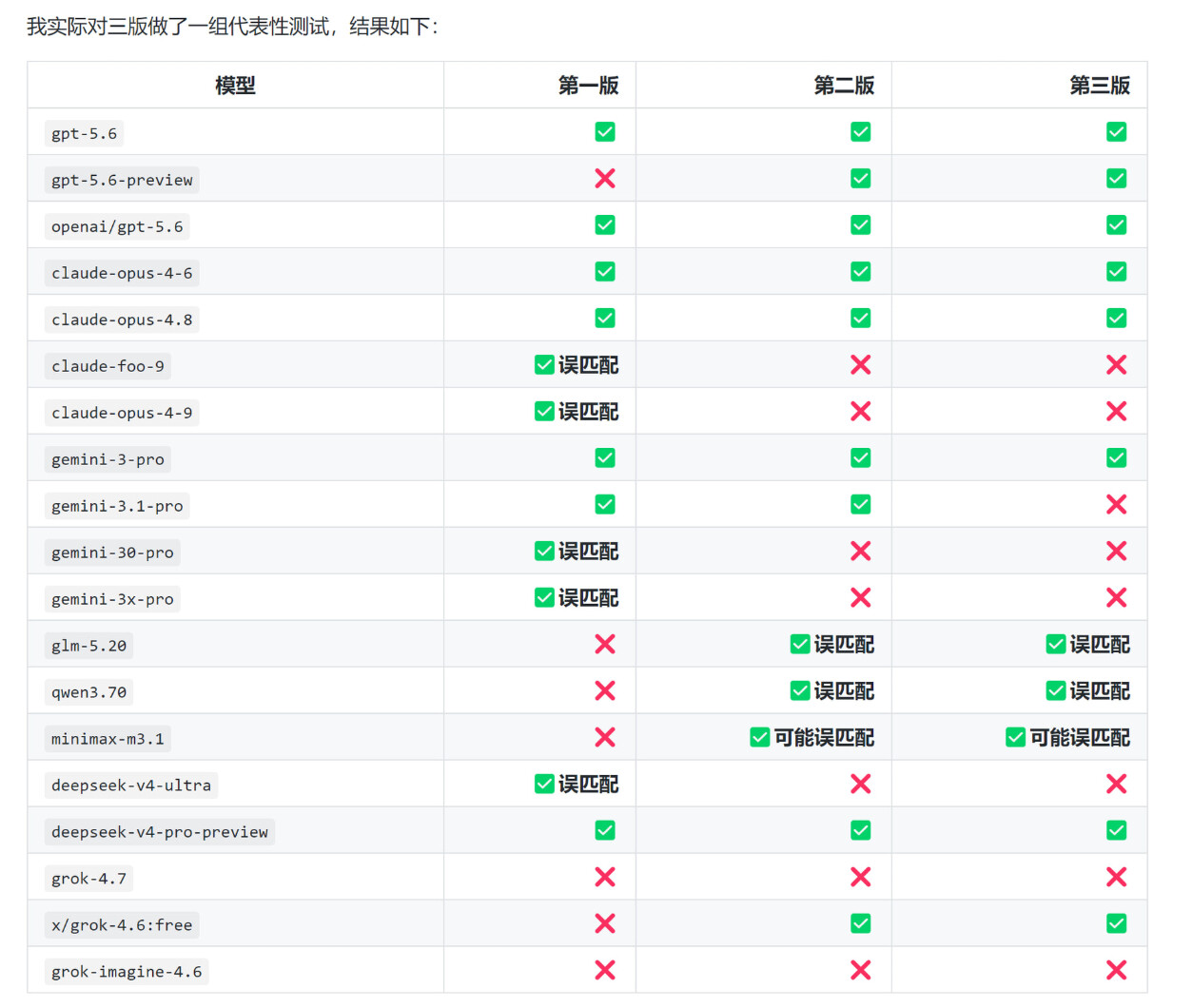The height and width of the screenshot is (1008, 1193).
Task: Select the glm-5.20 model name
Action: [x=89, y=647]
